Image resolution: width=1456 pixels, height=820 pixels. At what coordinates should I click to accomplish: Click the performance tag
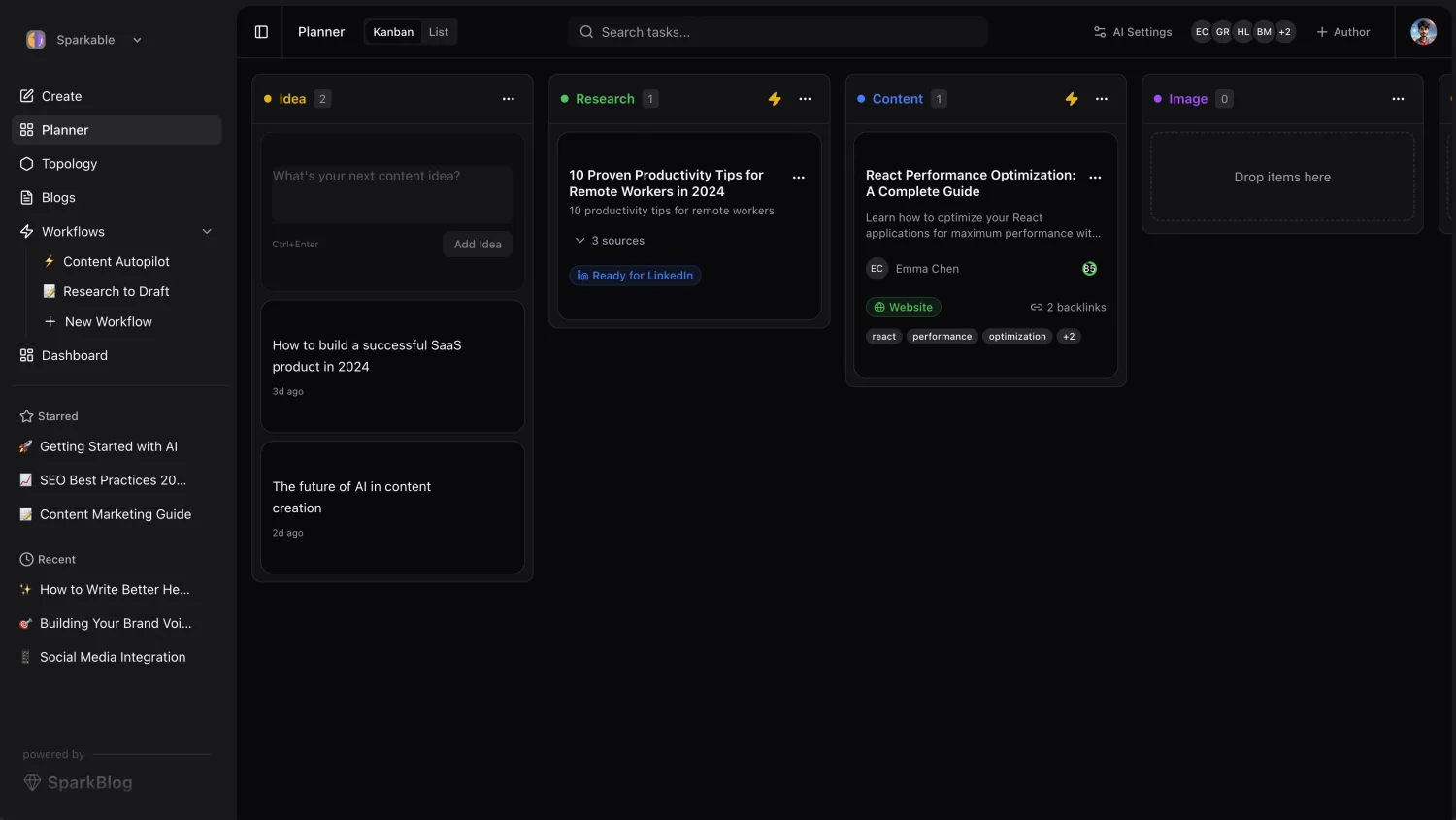click(943, 337)
